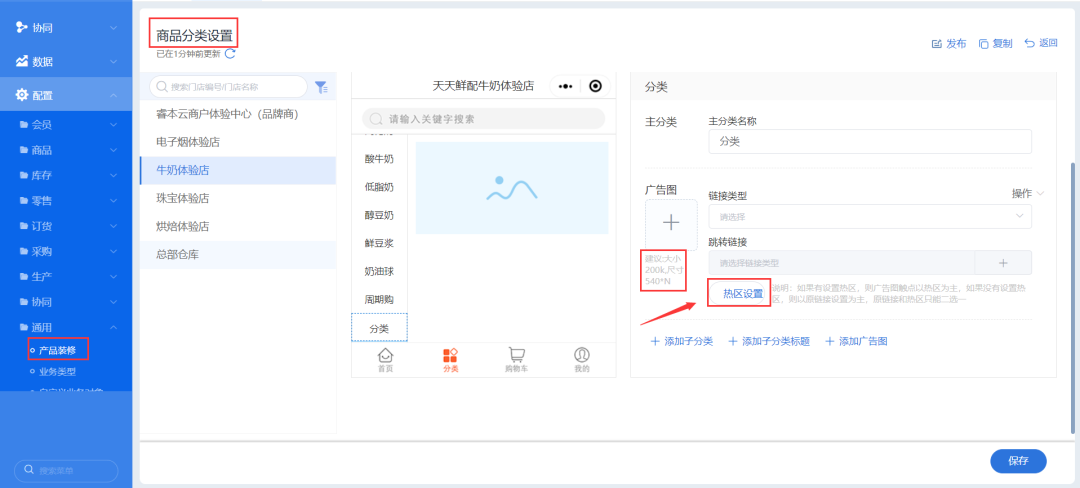Click the placeholder banner image in preview
Viewport: 1080px width, 488px height.
pos(512,188)
